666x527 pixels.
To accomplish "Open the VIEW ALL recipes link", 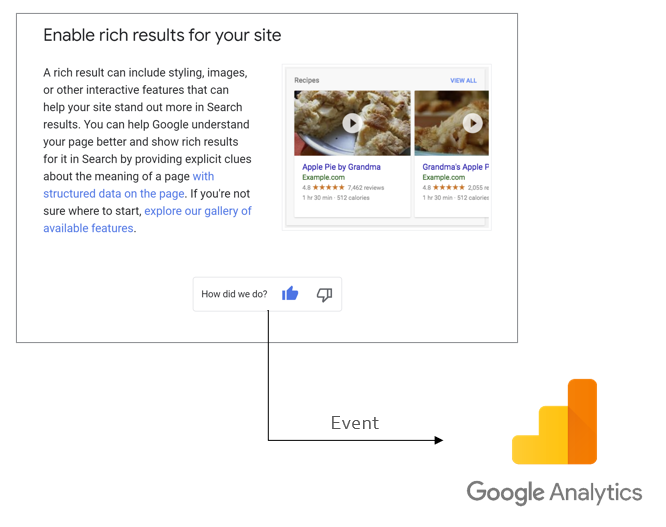I will coord(463,80).
